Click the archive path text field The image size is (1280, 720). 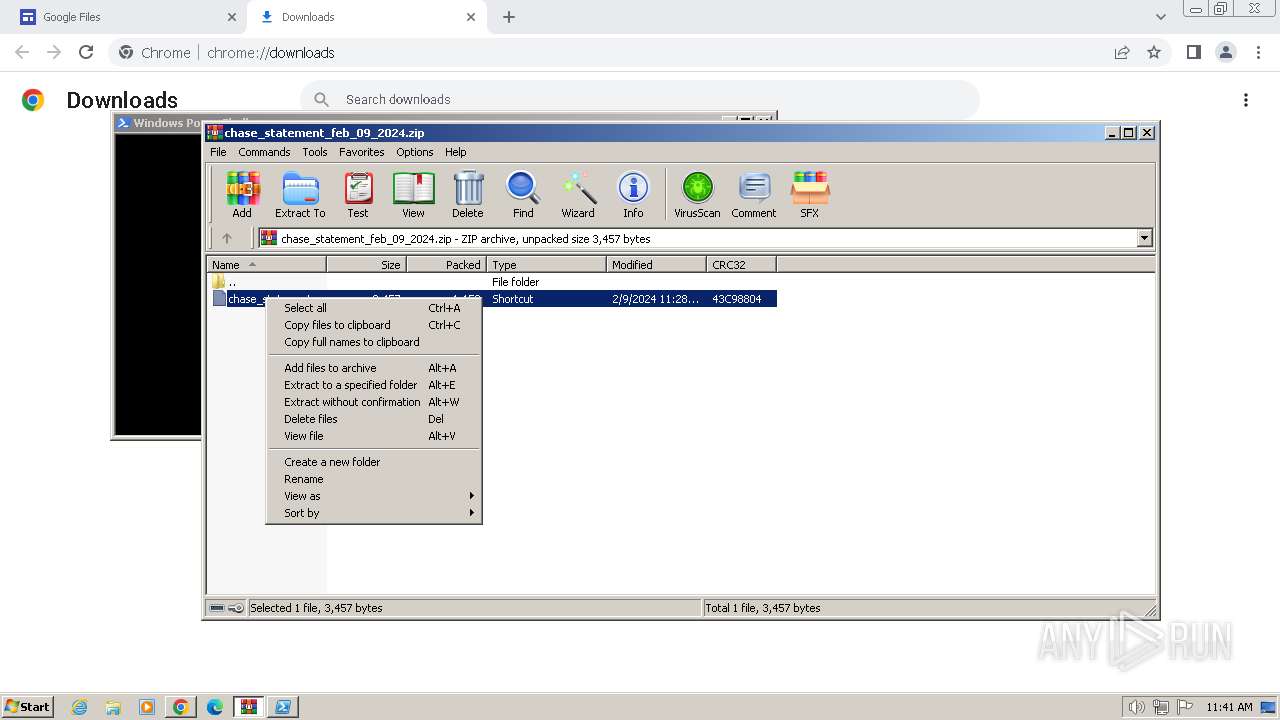[696, 238]
